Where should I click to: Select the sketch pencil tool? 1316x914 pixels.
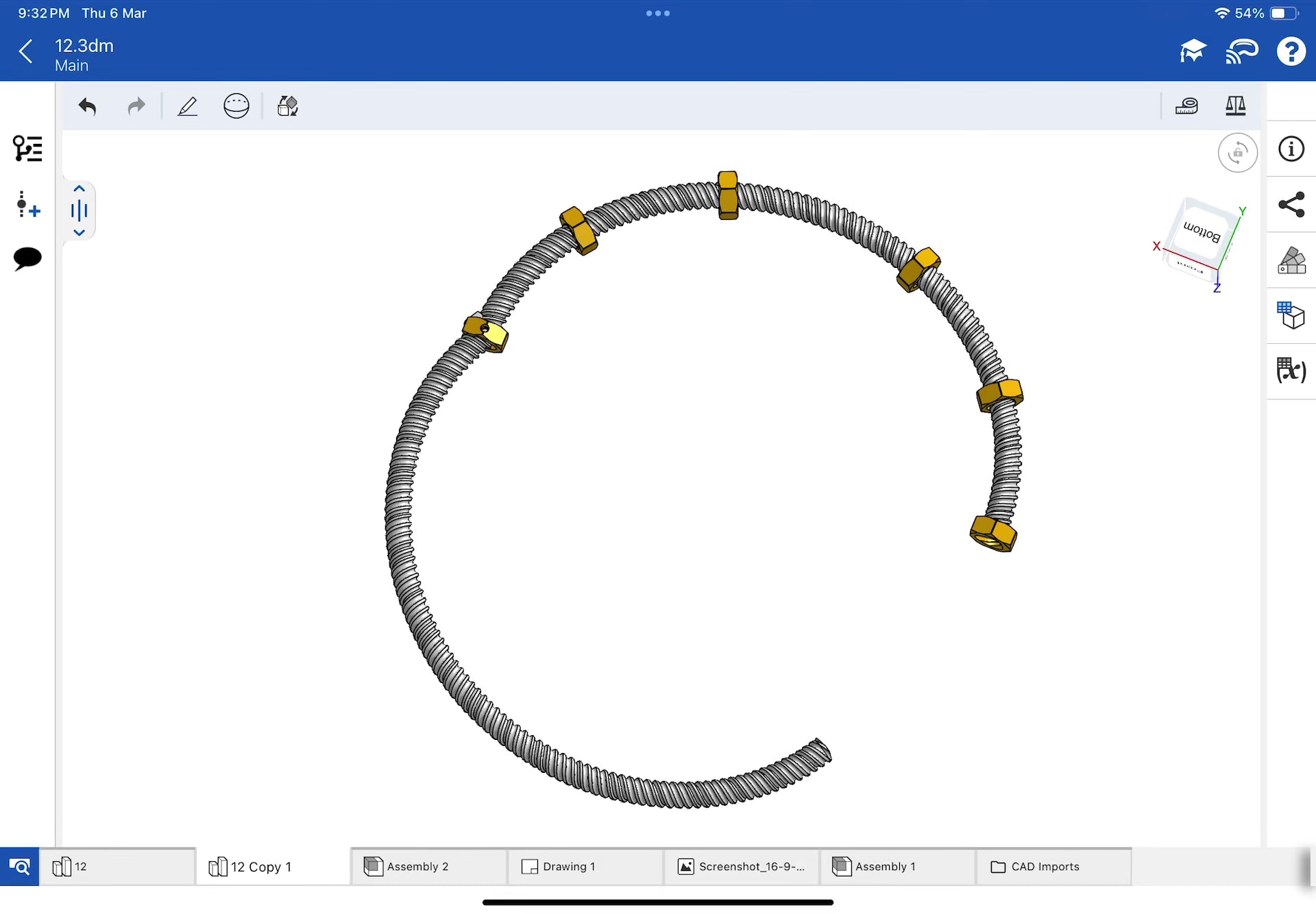coord(187,106)
